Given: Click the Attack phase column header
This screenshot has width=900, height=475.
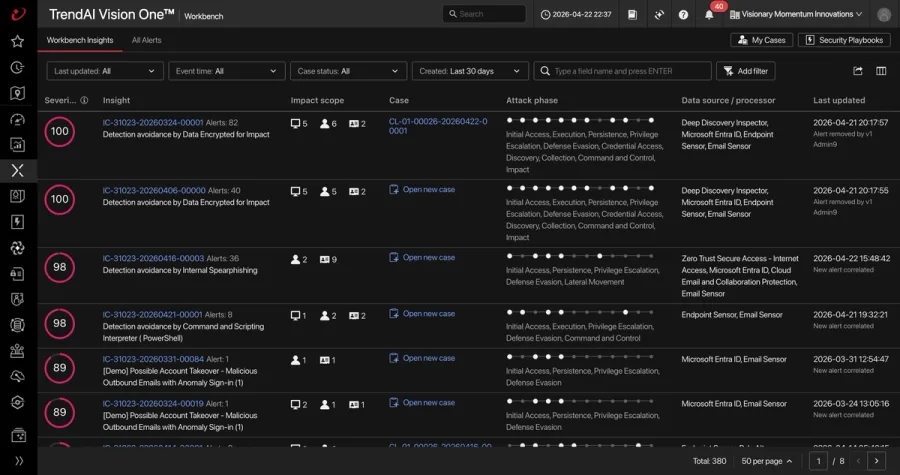Looking at the screenshot, I should pyautogui.click(x=532, y=100).
